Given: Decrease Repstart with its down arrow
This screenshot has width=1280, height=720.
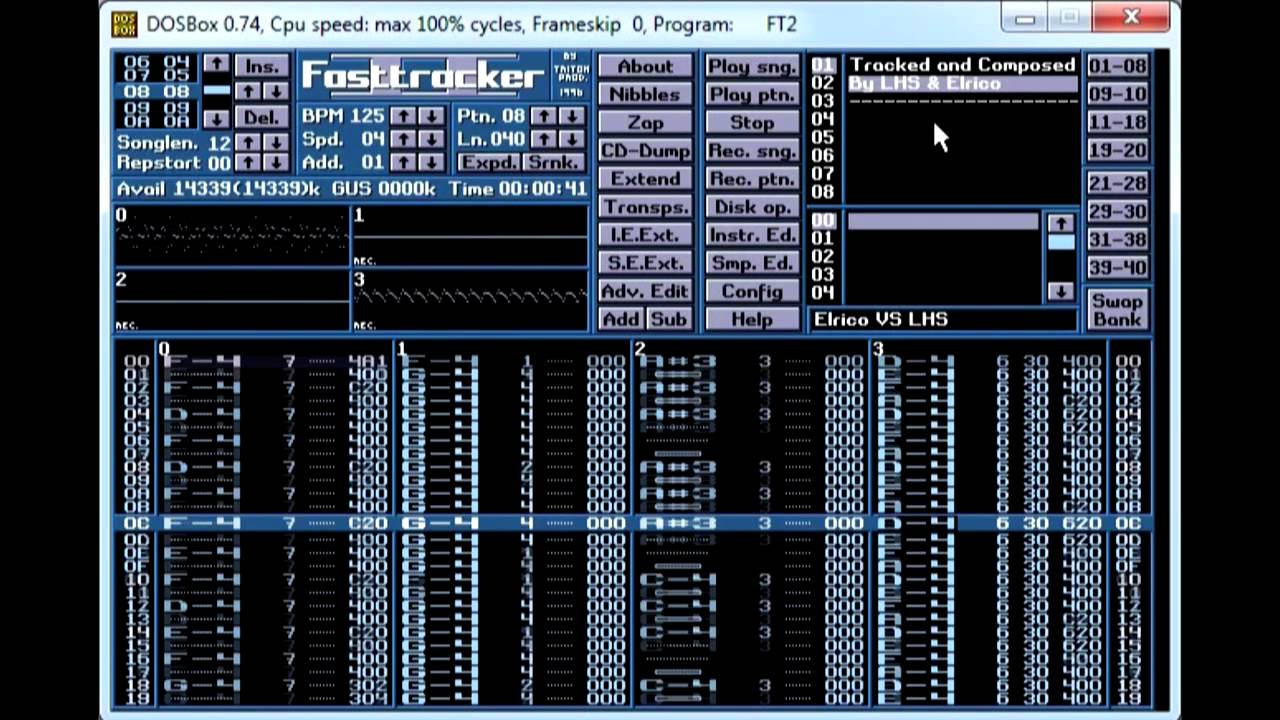Looking at the screenshot, I should 276,163.
